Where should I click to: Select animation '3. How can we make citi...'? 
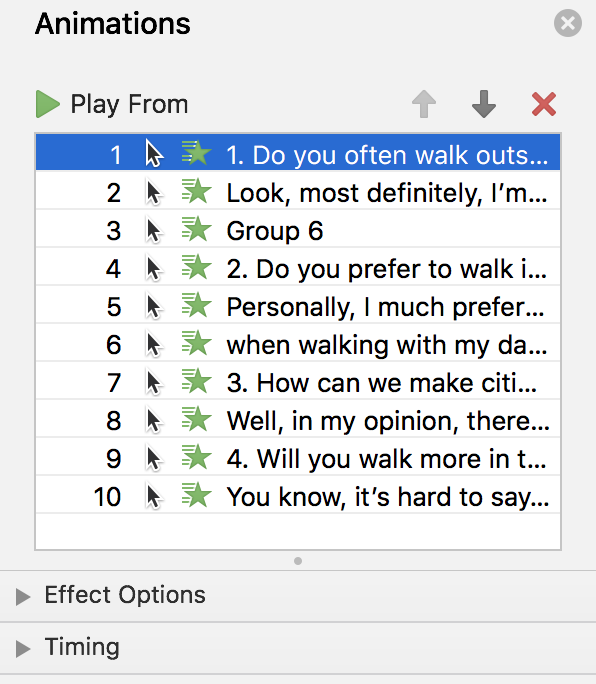tap(298, 381)
